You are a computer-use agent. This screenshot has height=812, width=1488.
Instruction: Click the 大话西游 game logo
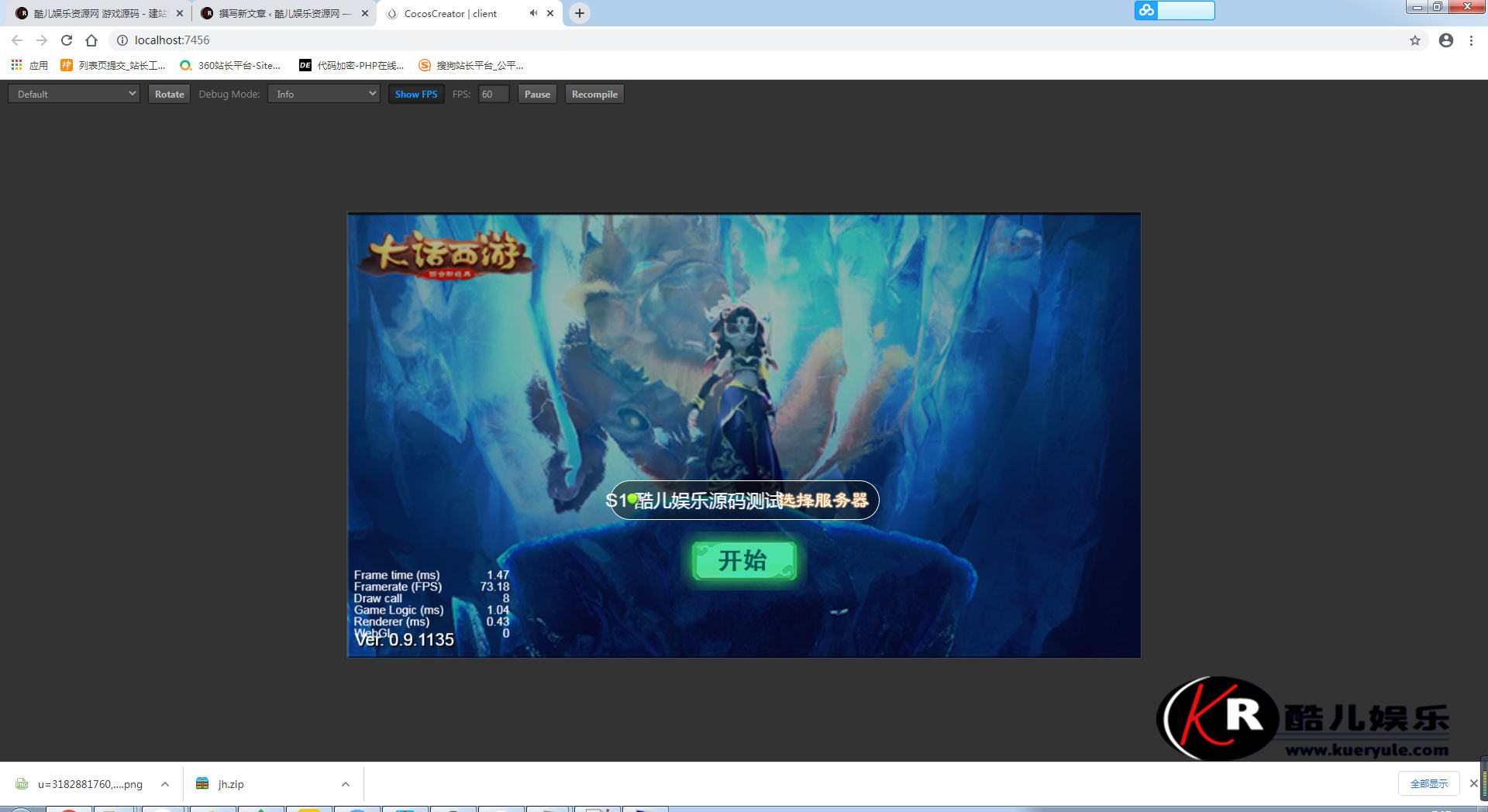point(446,254)
